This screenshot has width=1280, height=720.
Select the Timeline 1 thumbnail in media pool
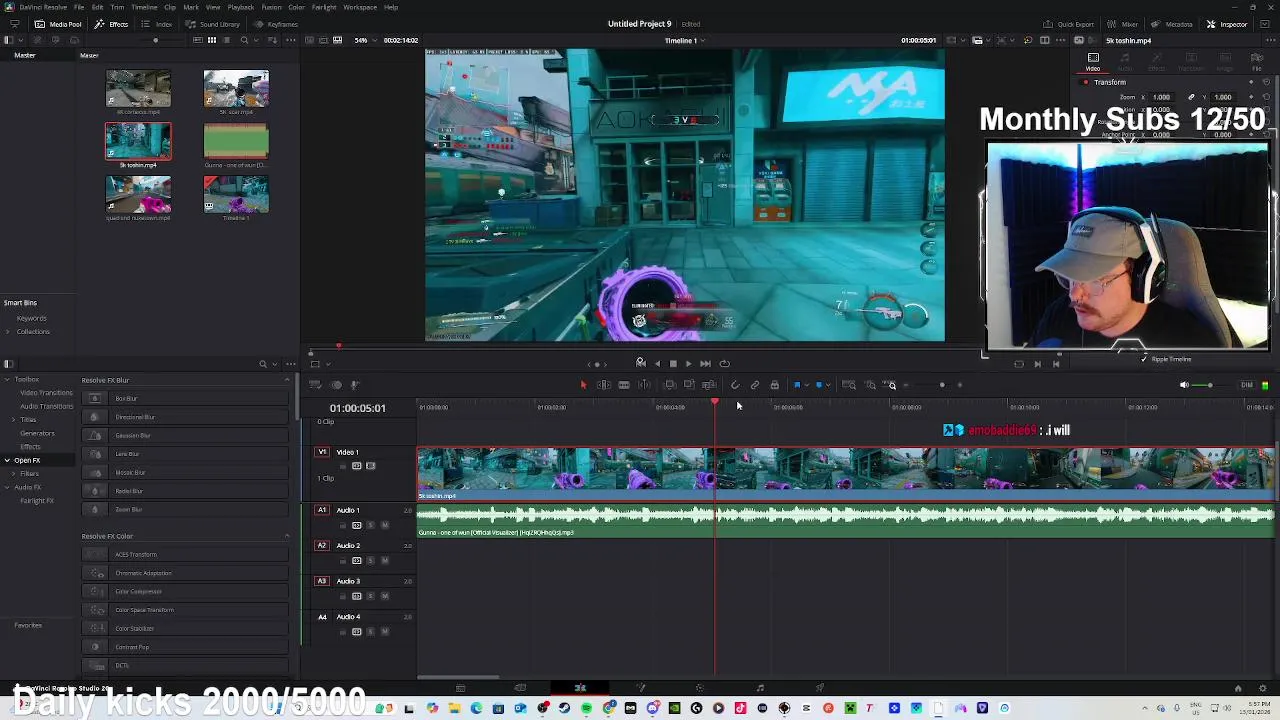click(236, 195)
